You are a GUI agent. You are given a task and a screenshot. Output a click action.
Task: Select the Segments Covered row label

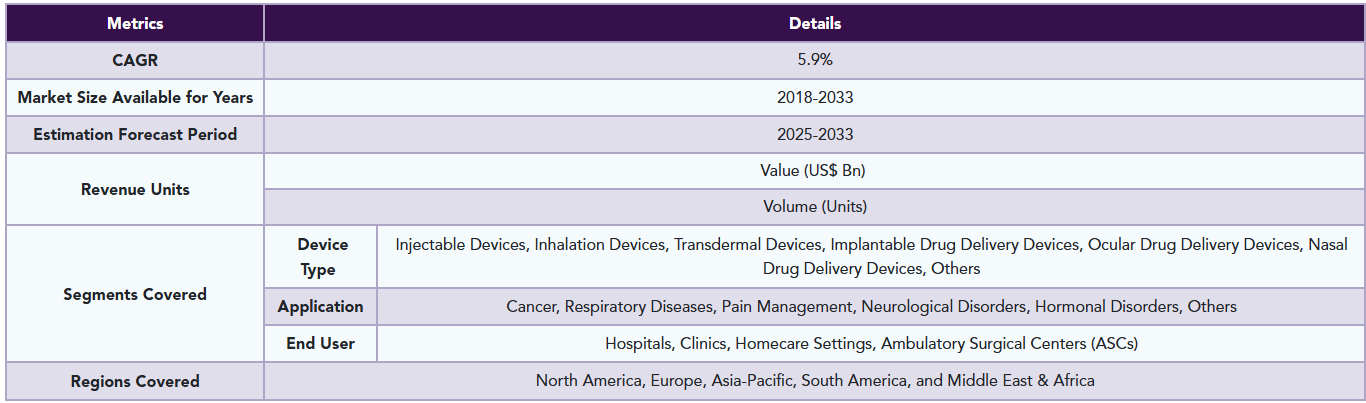[x=135, y=294]
